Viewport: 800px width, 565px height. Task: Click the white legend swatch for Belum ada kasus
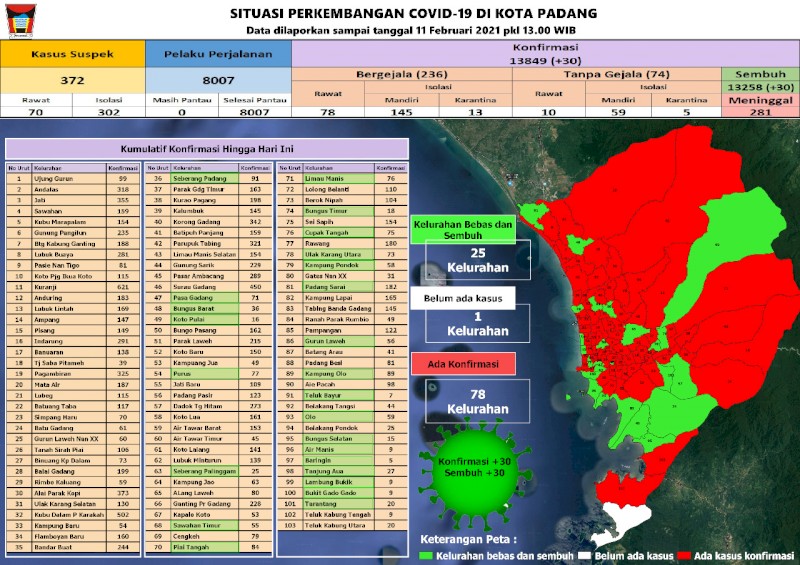(584, 556)
